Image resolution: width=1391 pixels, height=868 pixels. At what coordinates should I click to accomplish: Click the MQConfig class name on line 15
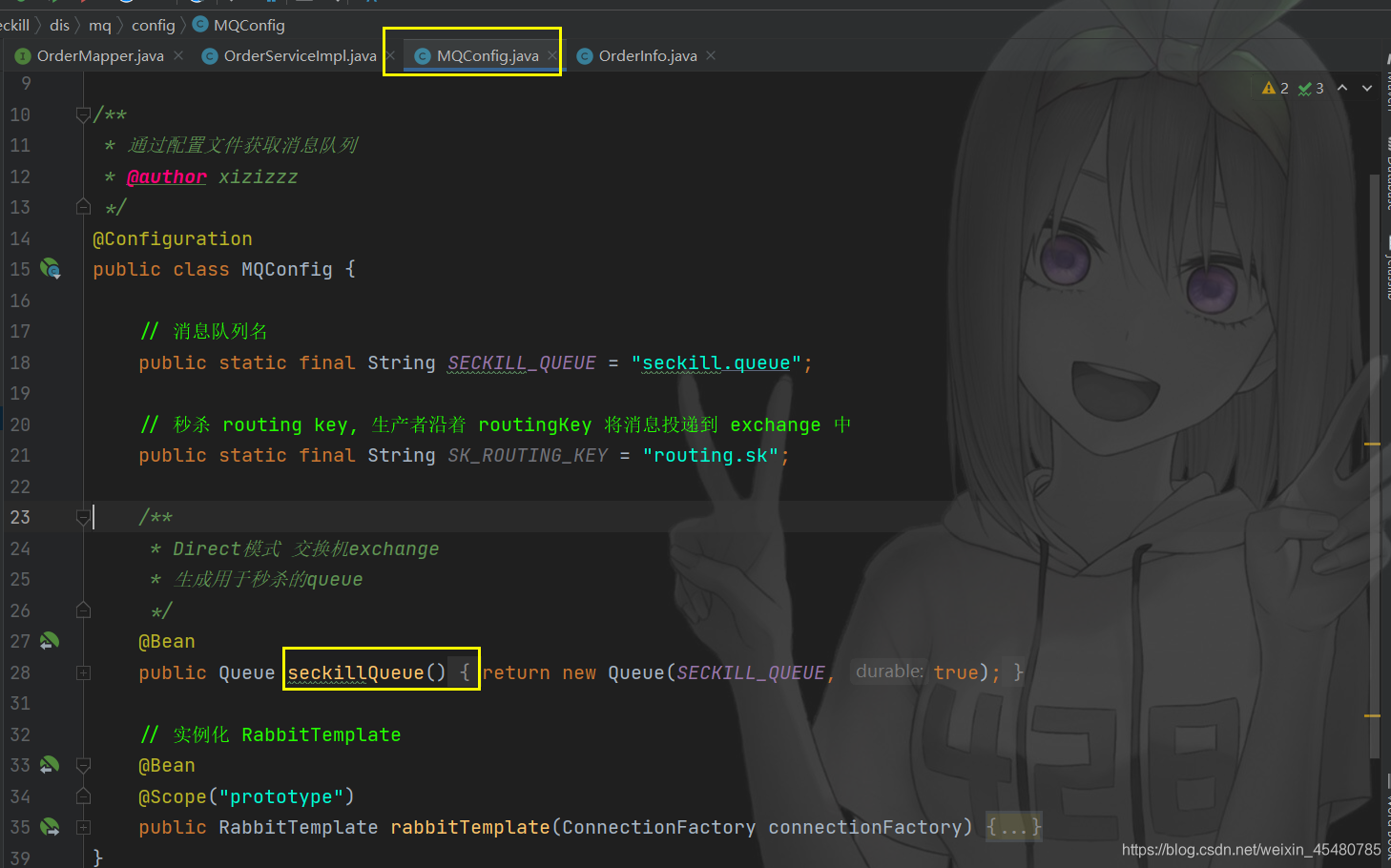286,269
